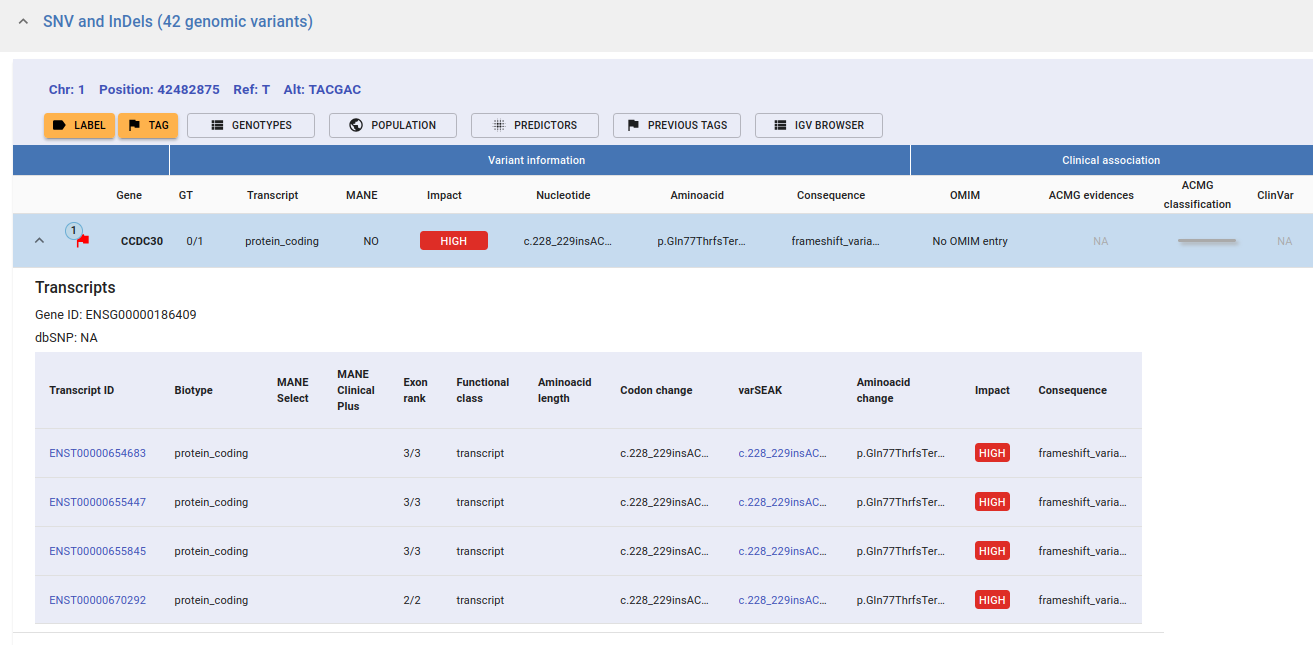Viewport: 1313px width, 645px height.
Task: Launch the IGV Browser view
Action: (818, 125)
